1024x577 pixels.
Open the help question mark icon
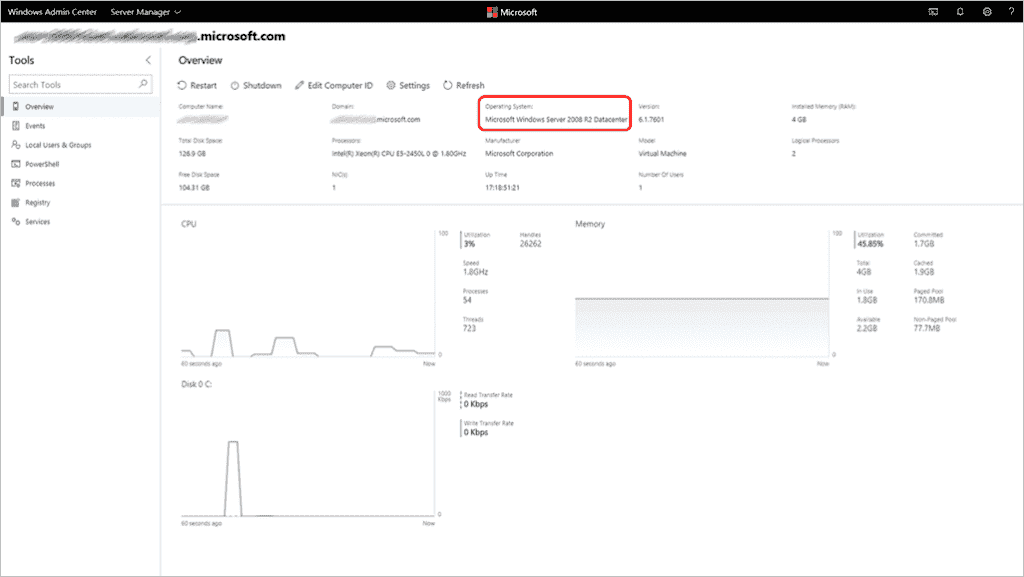(x=1009, y=12)
